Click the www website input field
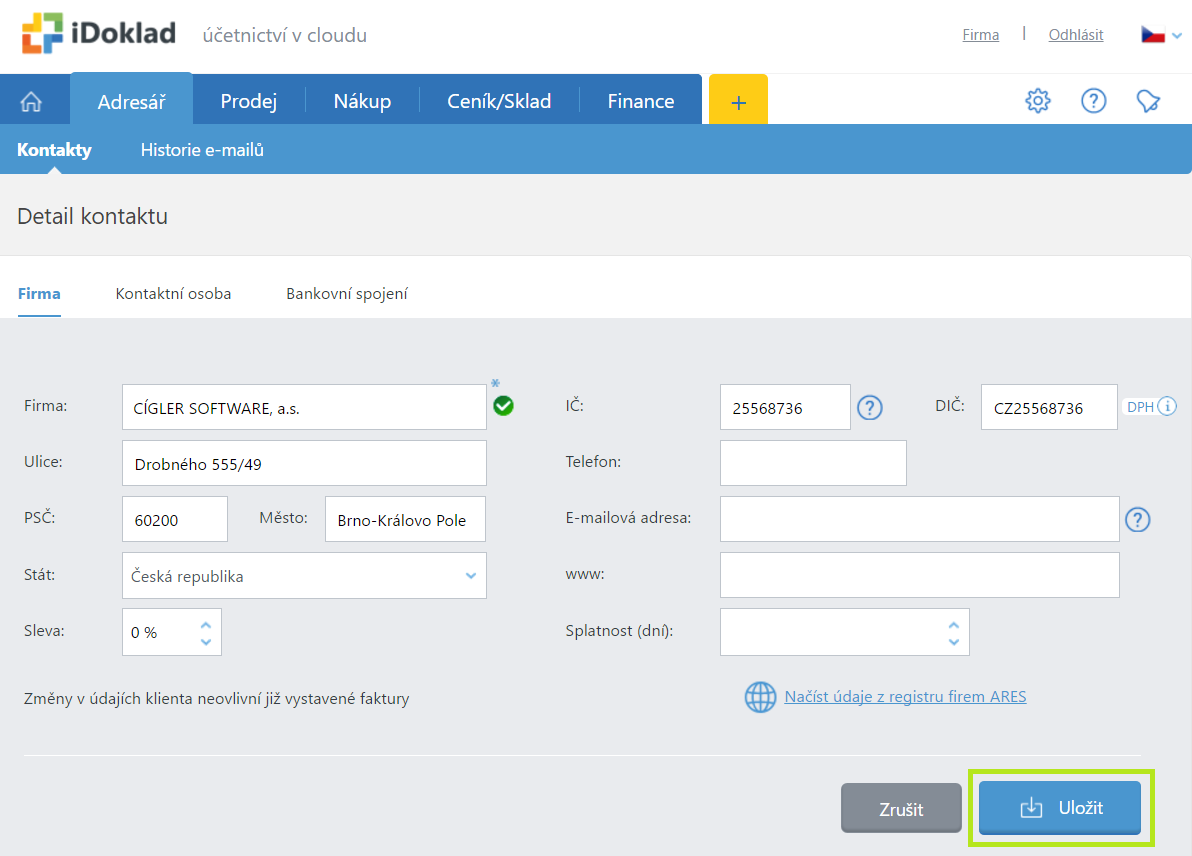Viewport: 1192px width, 856px height. pyautogui.click(x=920, y=575)
